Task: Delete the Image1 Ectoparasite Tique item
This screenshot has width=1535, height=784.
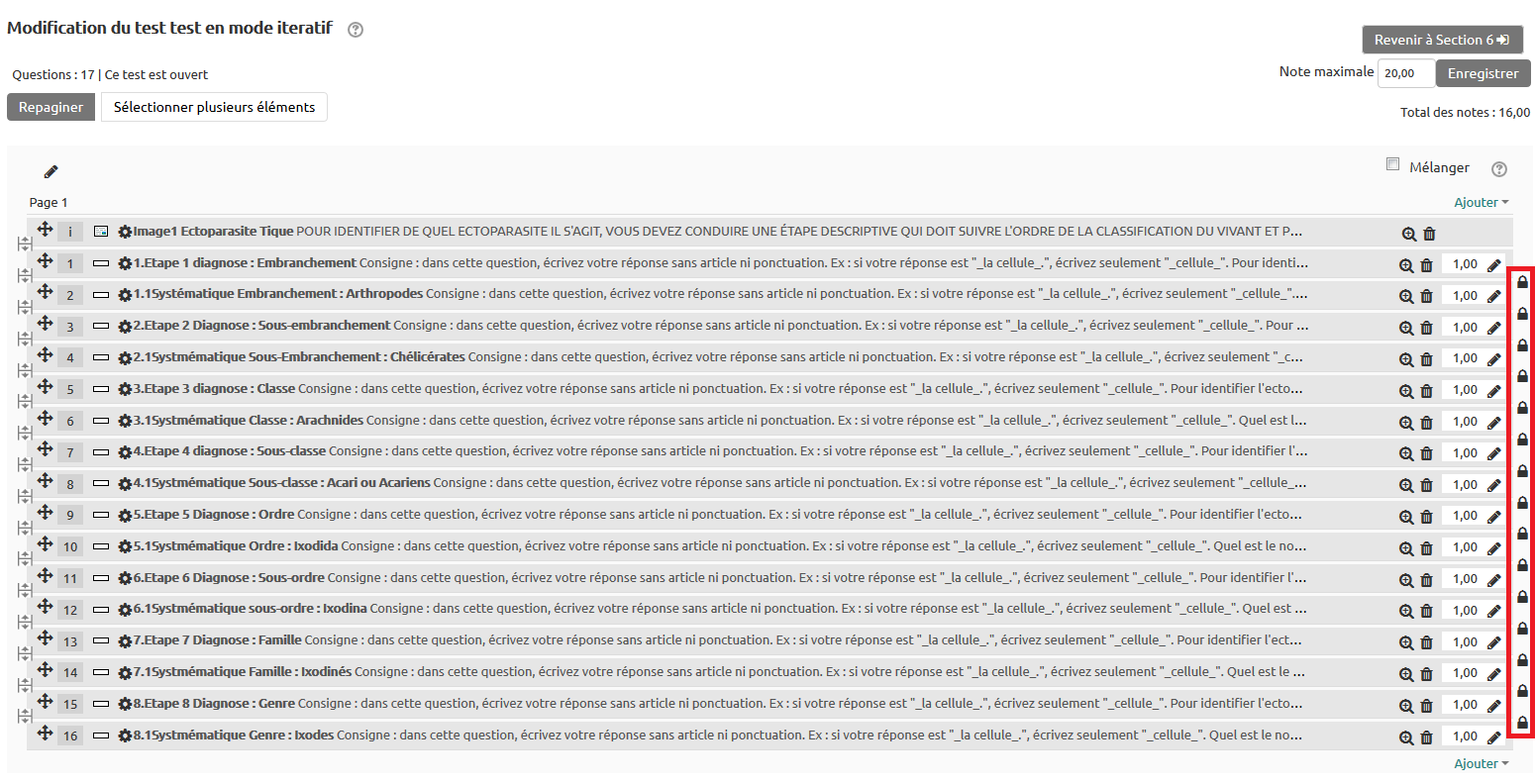Action: (x=1429, y=235)
